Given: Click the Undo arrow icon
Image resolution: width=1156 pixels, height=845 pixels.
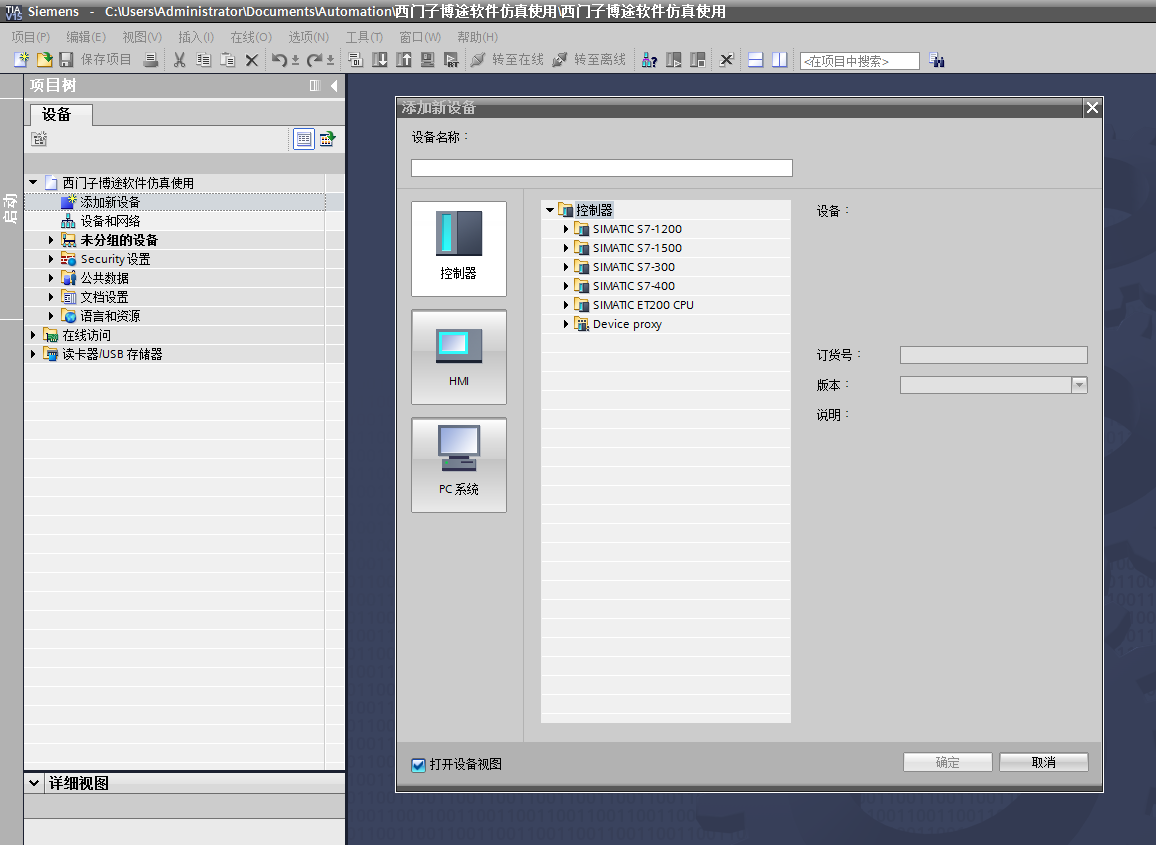Looking at the screenshot, I should (279, 60).
